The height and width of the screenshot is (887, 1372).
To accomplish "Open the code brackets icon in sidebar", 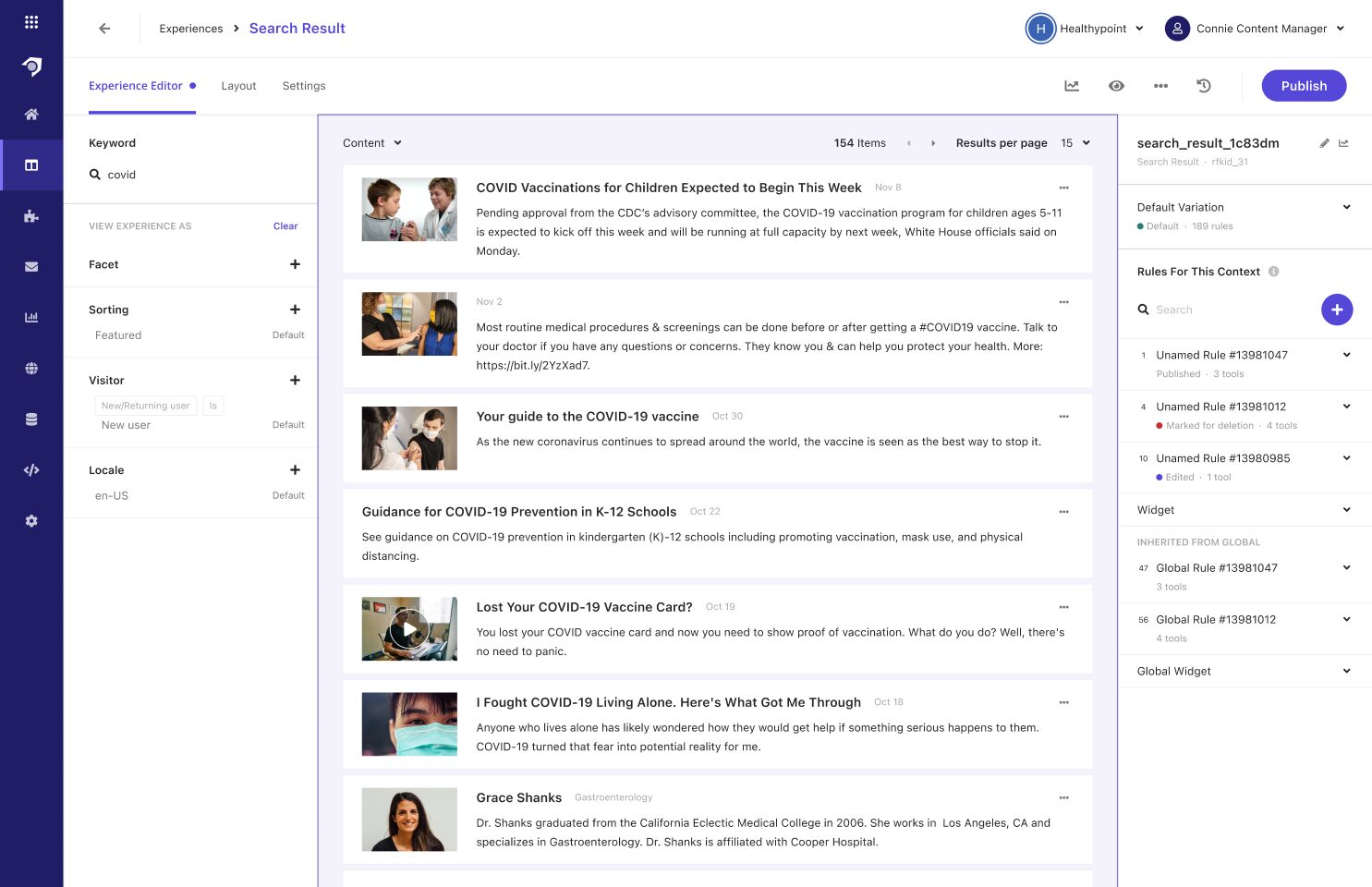I will (x=31, y=470).
